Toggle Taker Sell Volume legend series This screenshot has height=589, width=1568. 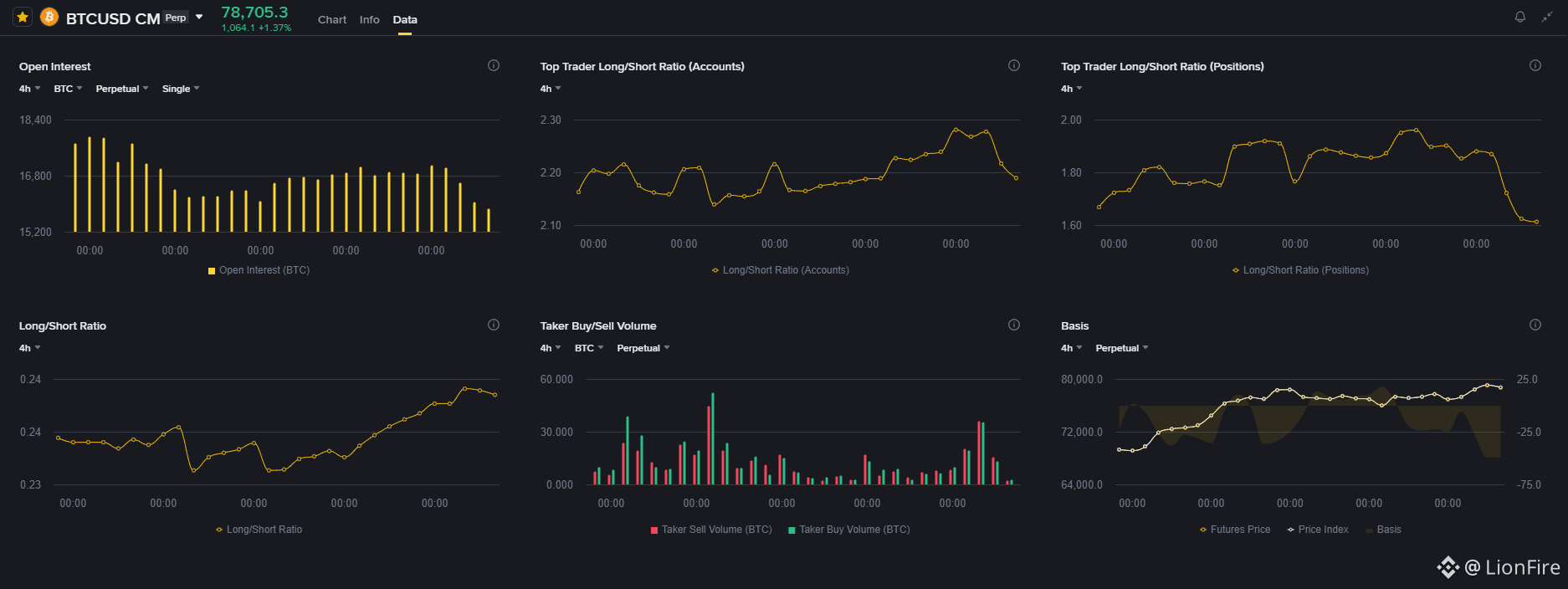pyautogui.click(x=711, y=530)
